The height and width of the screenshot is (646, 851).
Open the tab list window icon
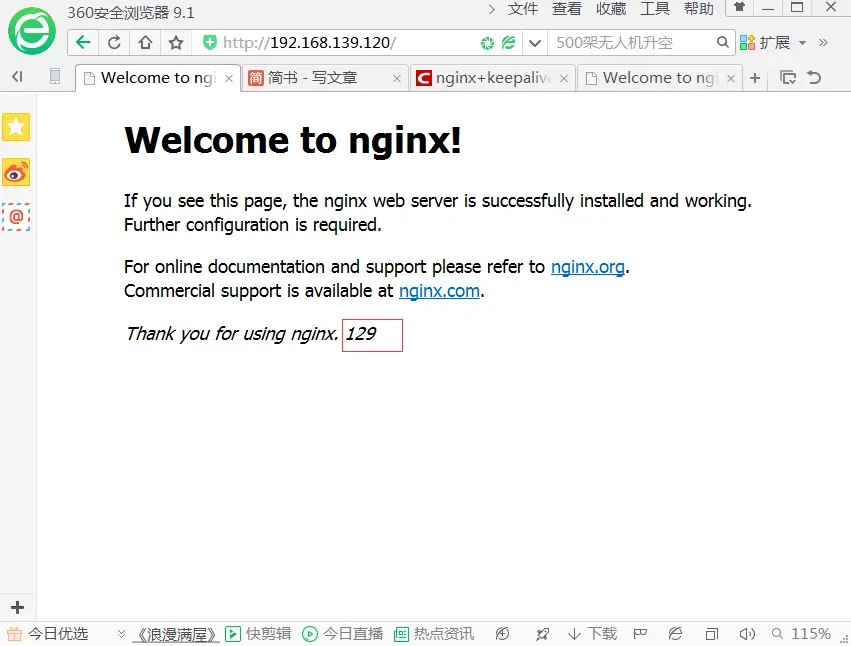pos(788,78)
